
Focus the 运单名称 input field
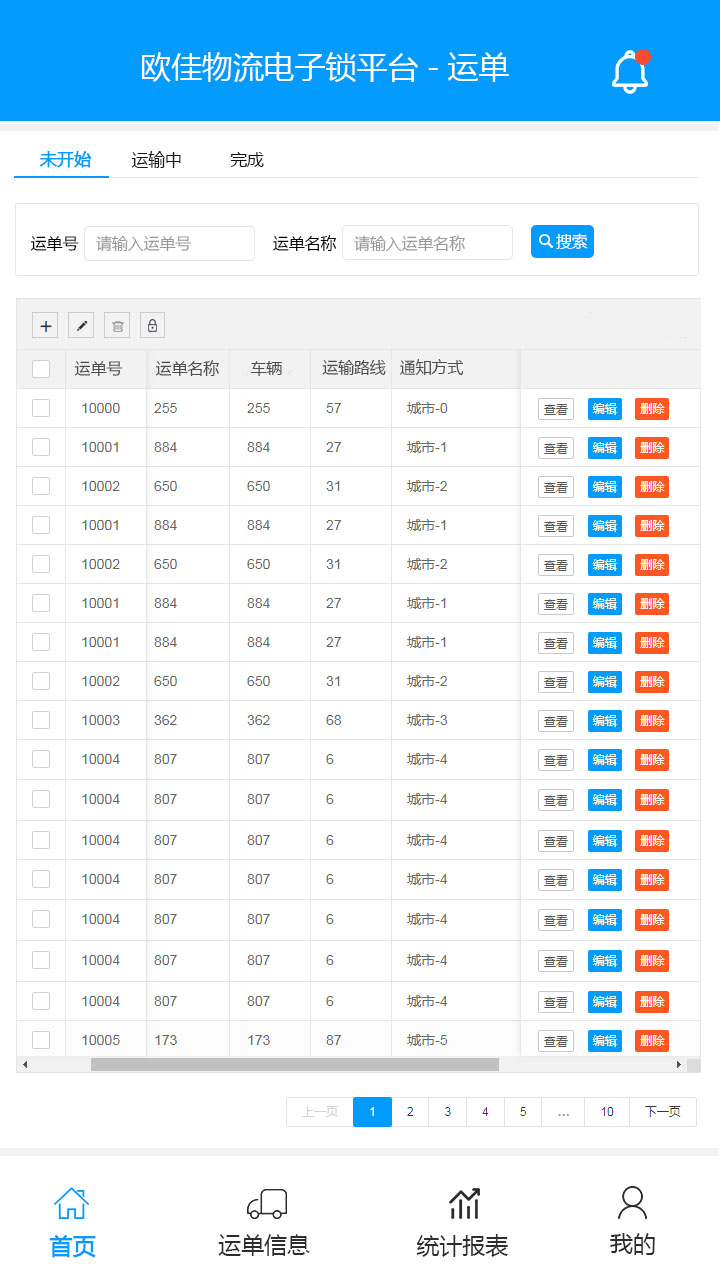click(427, 243)
